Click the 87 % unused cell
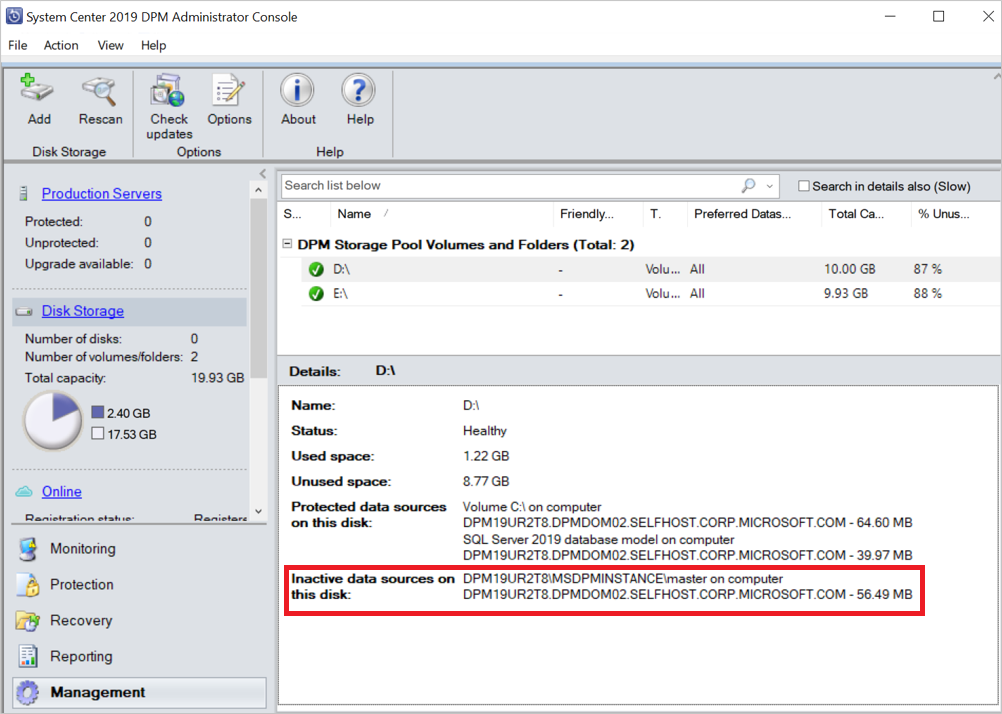1002x714 pixels. tap(927, 270)
